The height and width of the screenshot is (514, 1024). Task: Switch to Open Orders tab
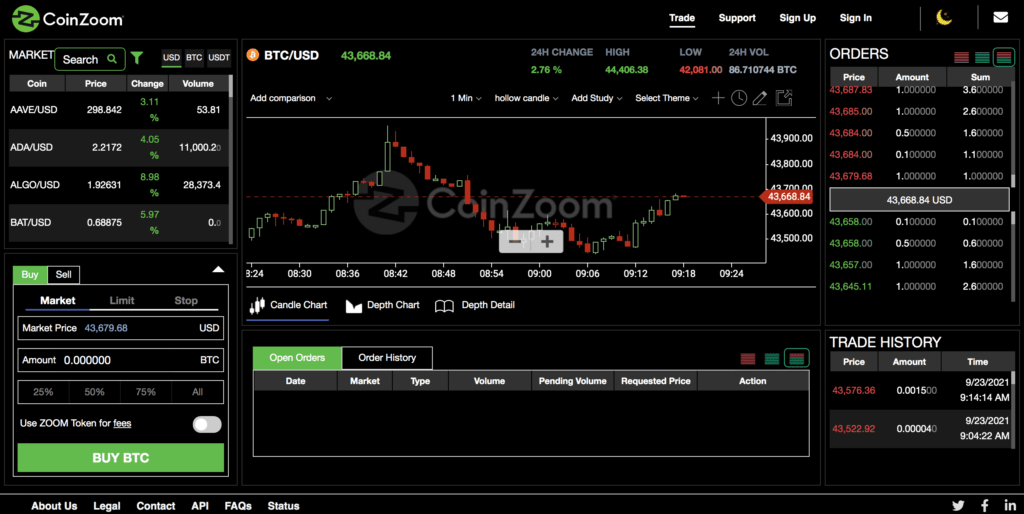297,358
